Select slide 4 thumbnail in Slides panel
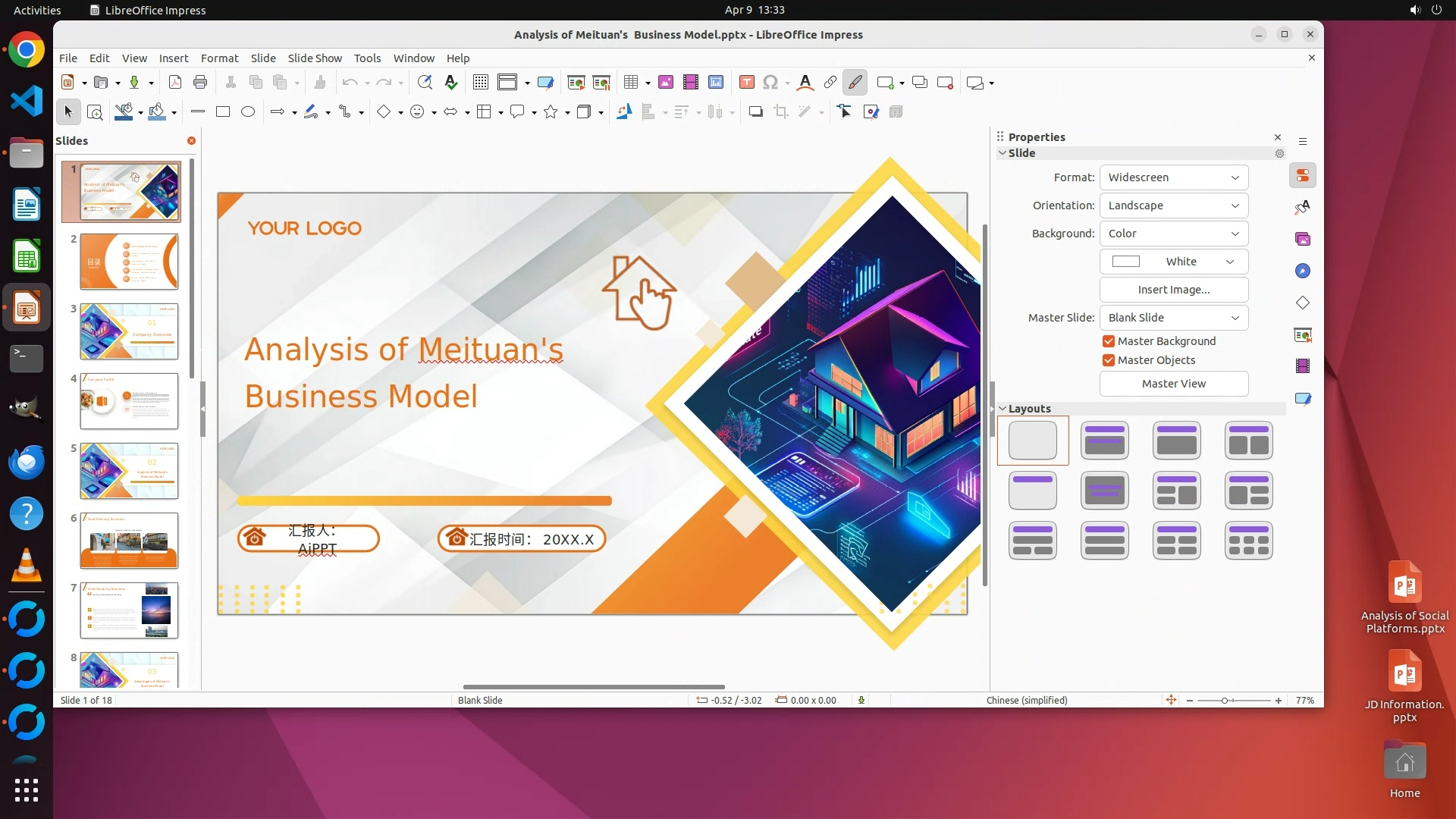 point(129,401)
